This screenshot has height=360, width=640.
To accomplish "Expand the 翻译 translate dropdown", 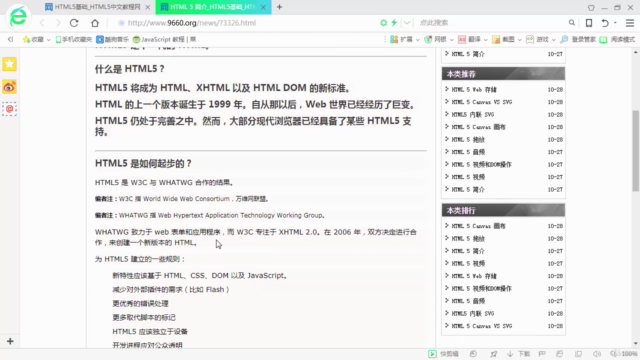I will click(485, 40).
